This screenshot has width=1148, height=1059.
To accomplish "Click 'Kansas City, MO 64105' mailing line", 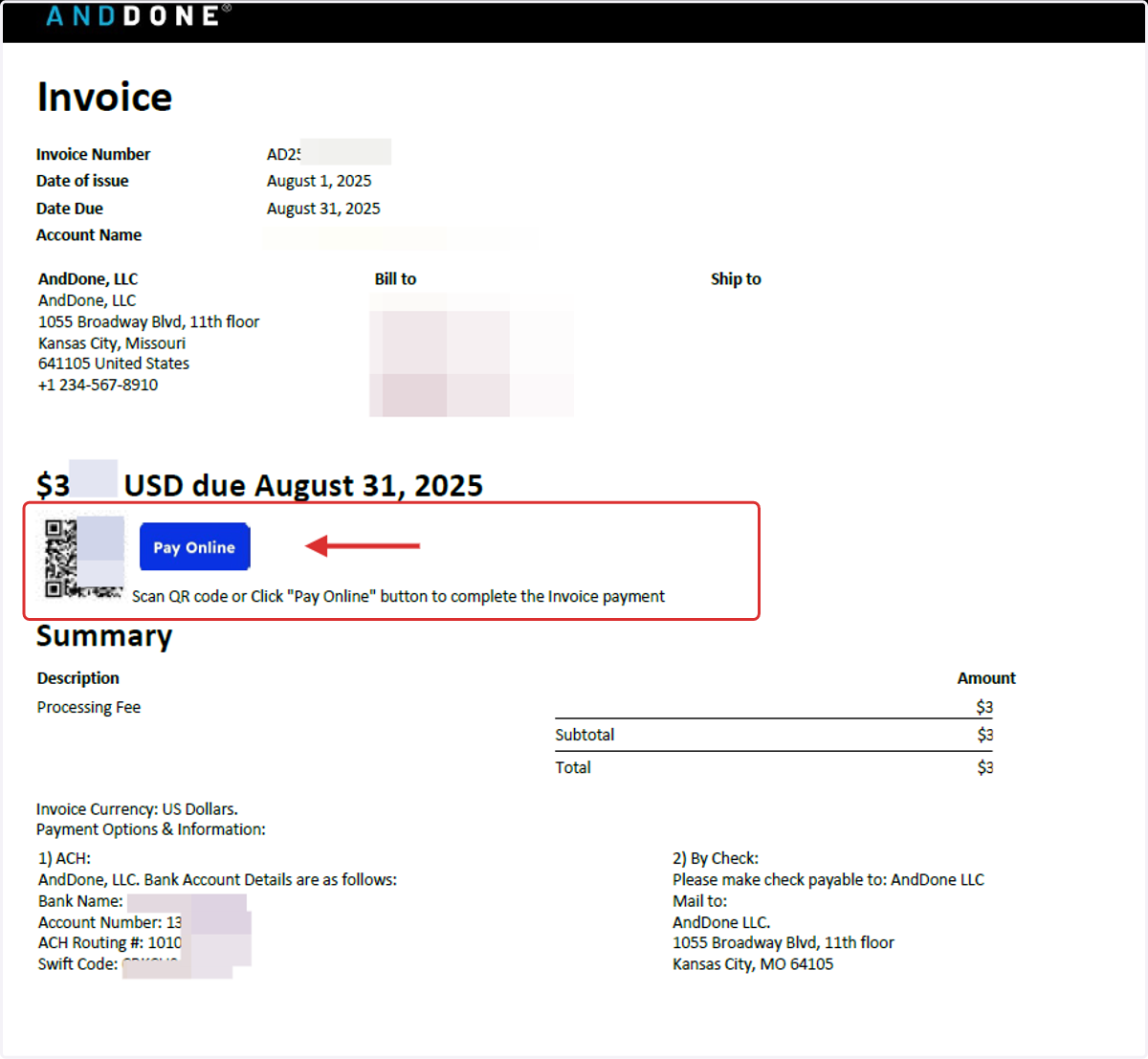I will (753, 964).
